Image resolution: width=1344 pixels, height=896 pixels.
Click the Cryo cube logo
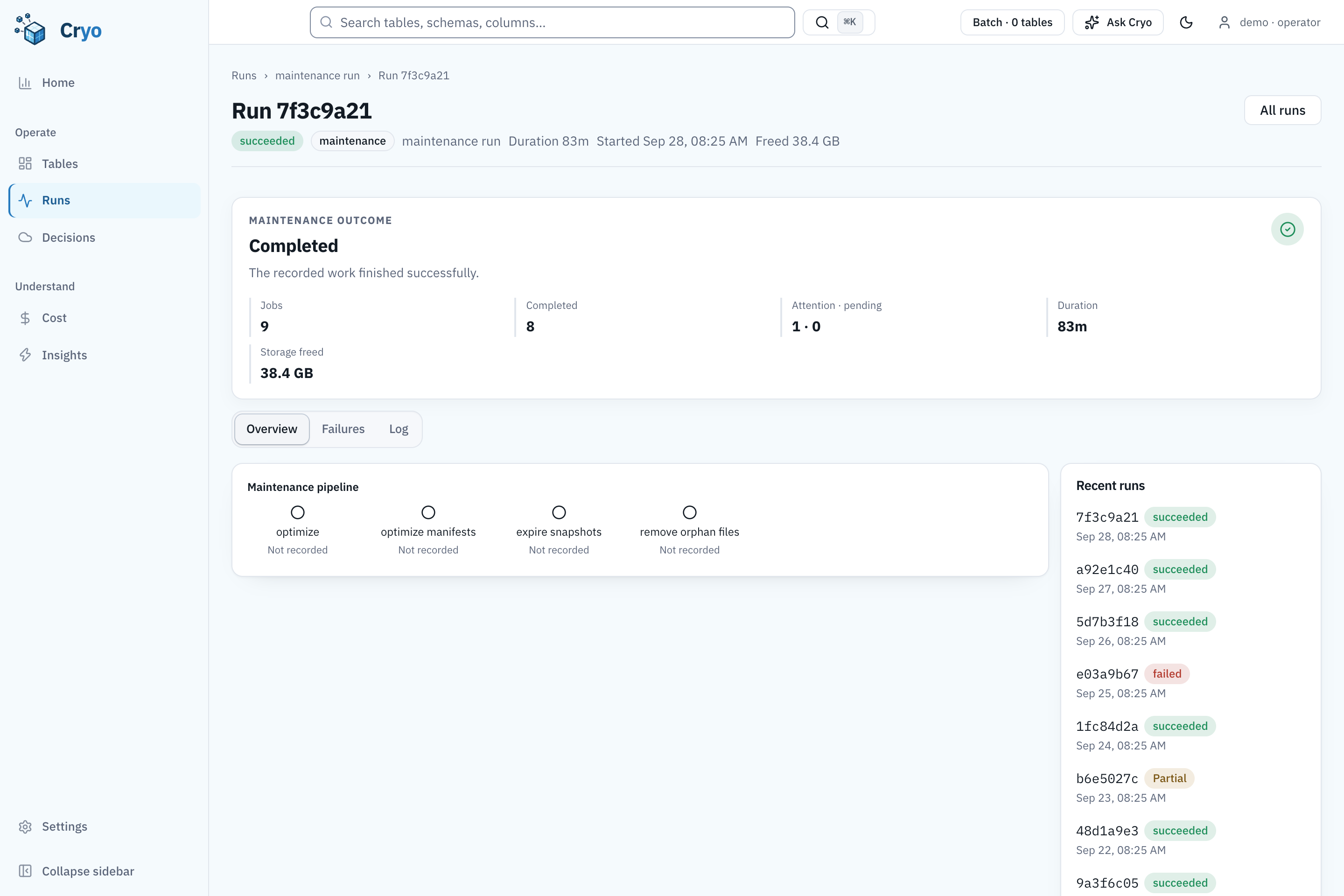(x=30, y=30)
